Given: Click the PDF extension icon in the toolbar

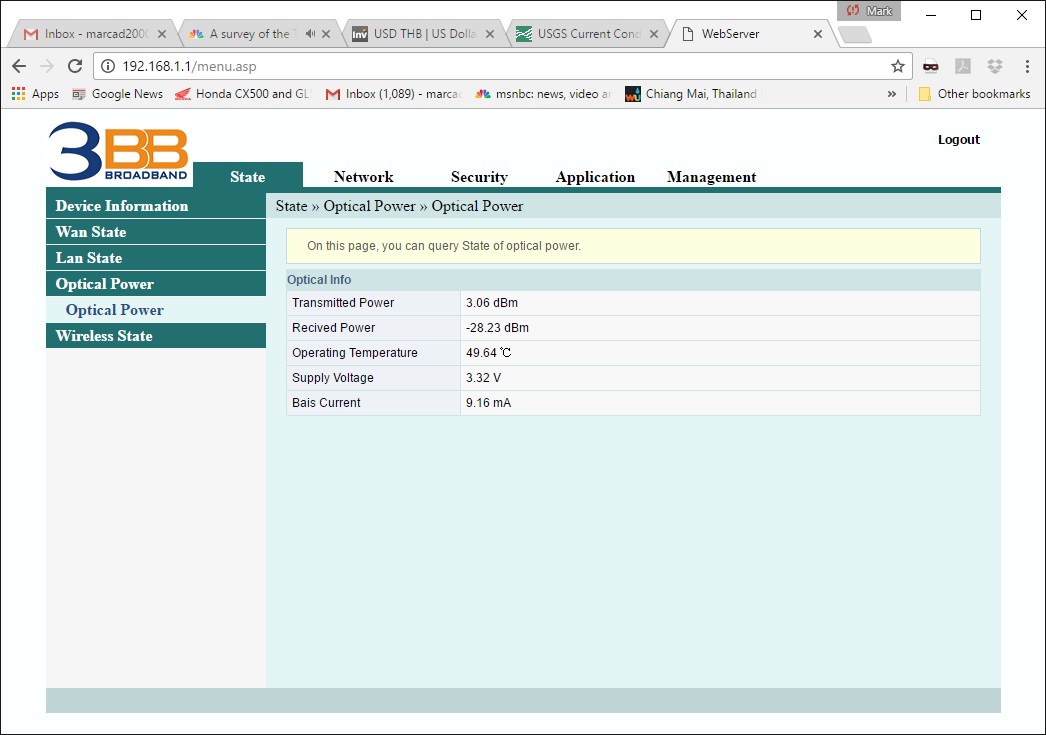Looking at the screenshot, I should pyautogui.click(x=963, y=66).
